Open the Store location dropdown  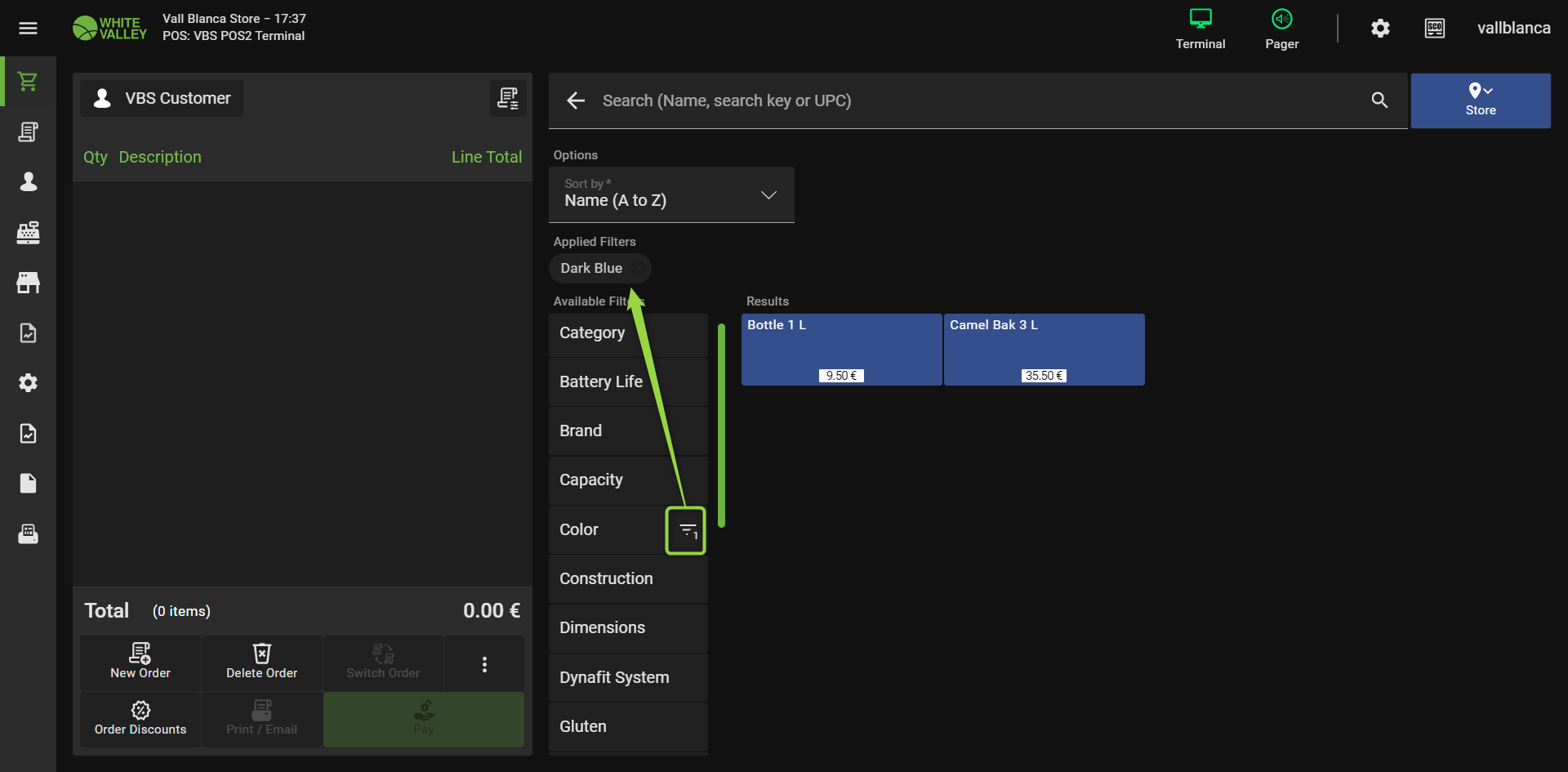point(1480,100)
